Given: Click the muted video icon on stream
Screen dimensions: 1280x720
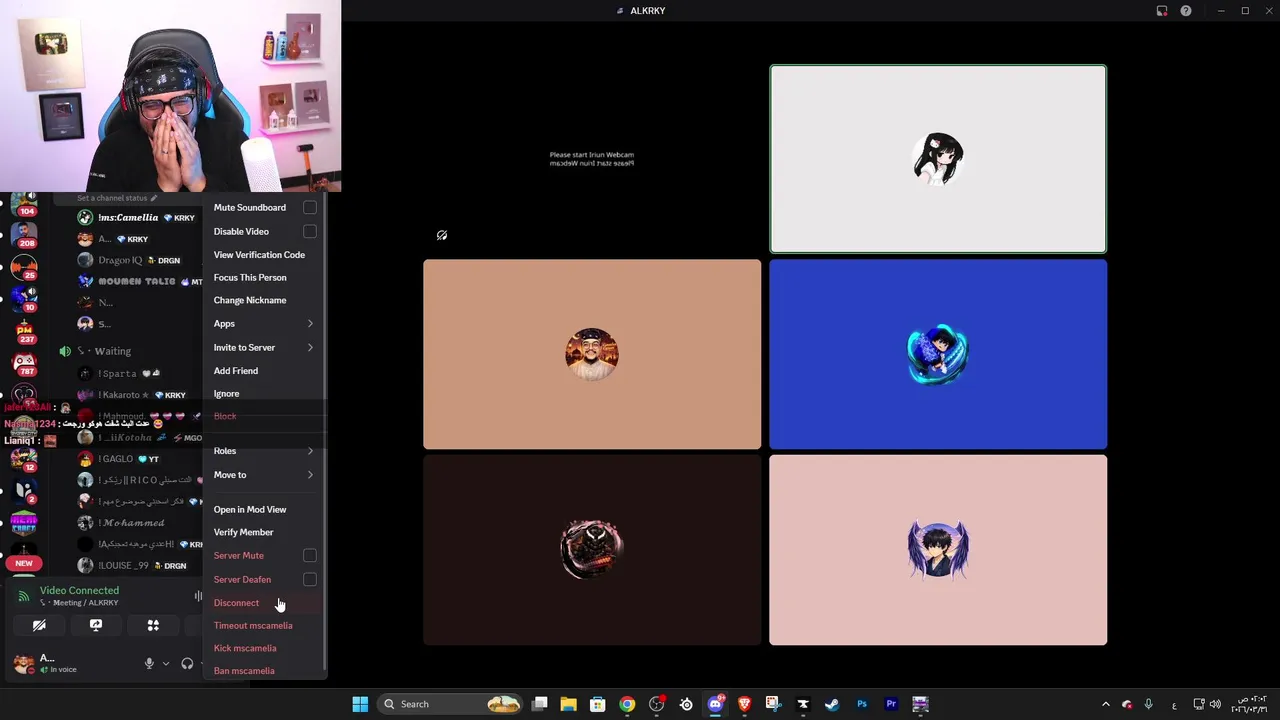Looking at the screenshot, I should click(442, 236).
